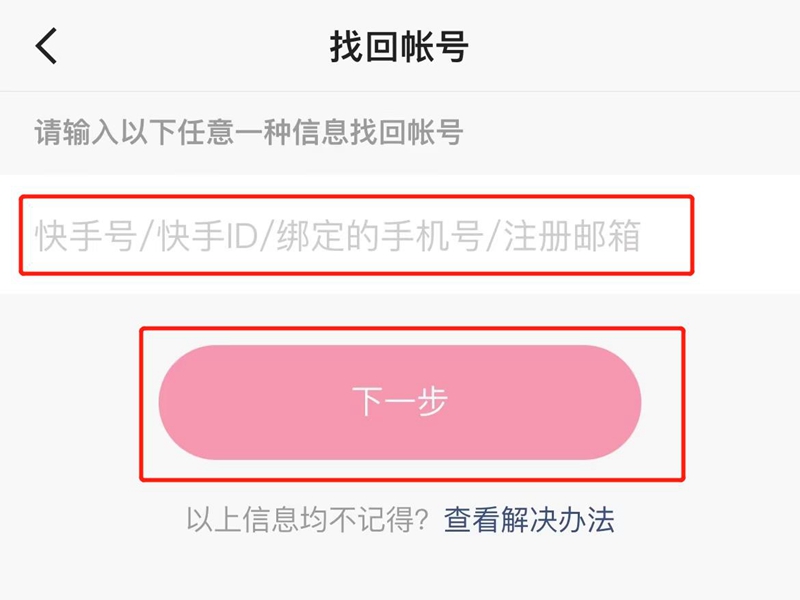Open the 查看解决办法 link
This screenshot has width=800, height=600.
[529, 520]
